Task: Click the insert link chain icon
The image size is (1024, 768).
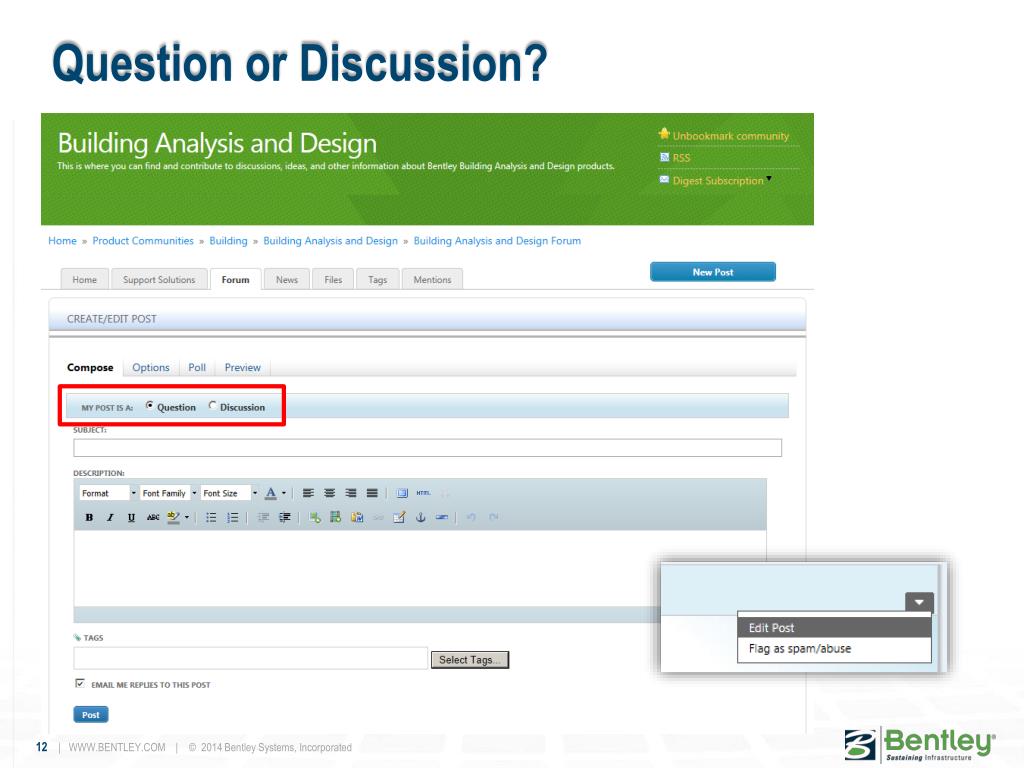Action: click(x=378, y=517)
